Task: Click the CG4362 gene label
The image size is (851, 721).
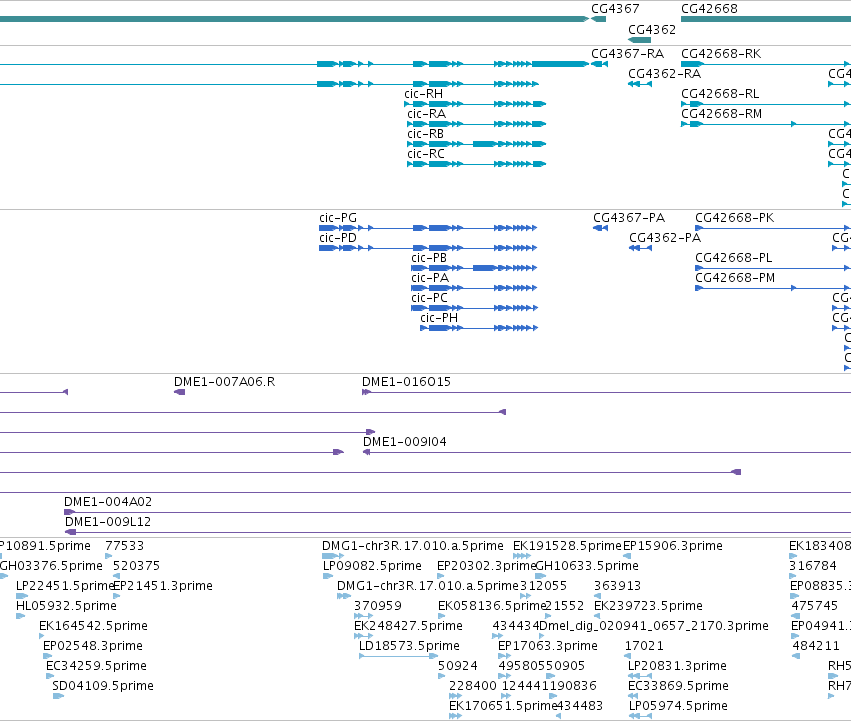Action: pos(652,30)
